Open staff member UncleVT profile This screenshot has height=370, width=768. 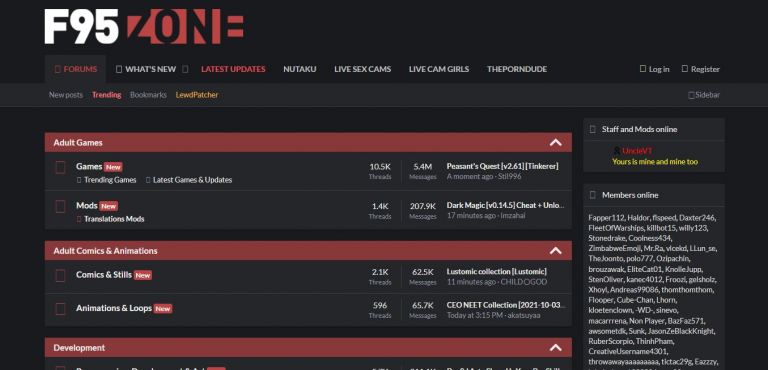(x=637, y=151)
